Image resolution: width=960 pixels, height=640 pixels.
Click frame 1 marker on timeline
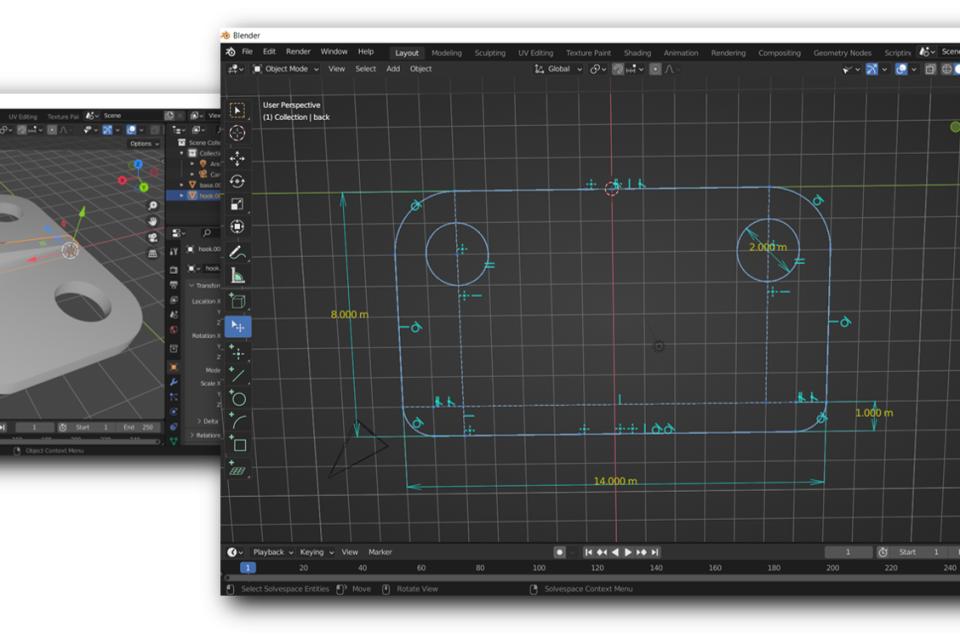click(x=247, y=567)
